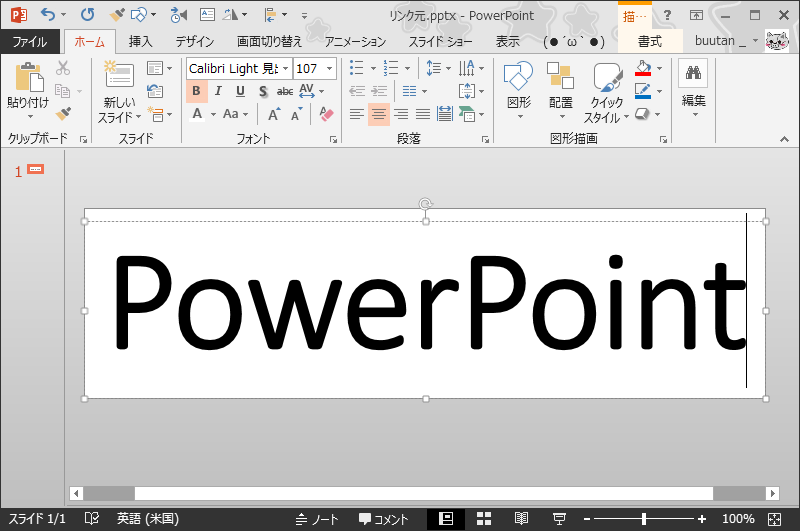Select Align Left paragraph button

tap(357, 114)
